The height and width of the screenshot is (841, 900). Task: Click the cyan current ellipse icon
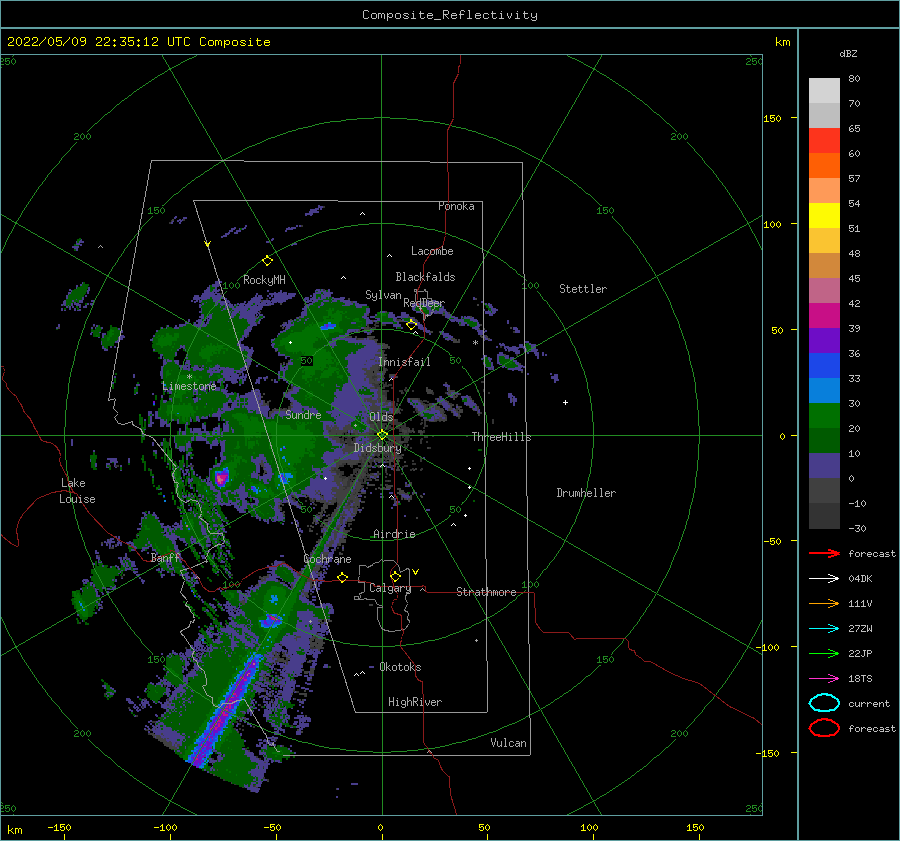coord(824,703)
